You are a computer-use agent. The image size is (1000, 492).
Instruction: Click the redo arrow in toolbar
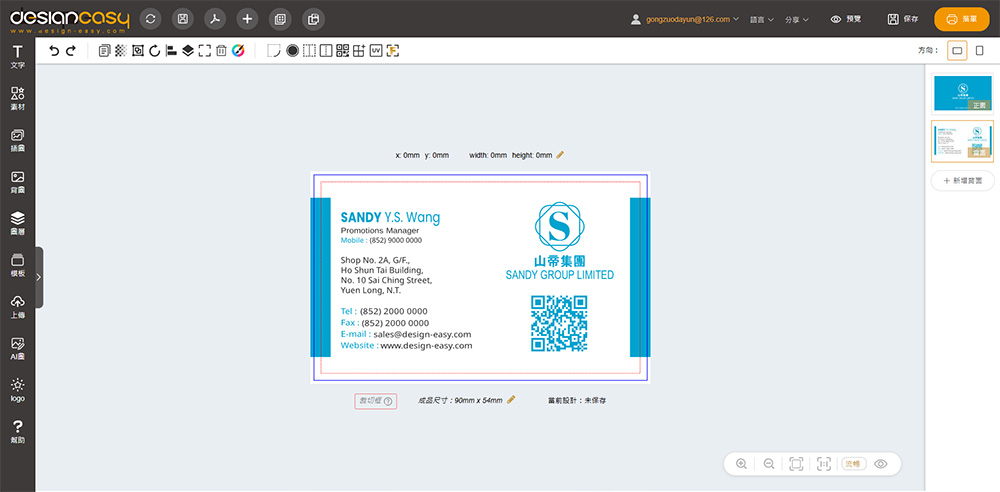point(70,50)
